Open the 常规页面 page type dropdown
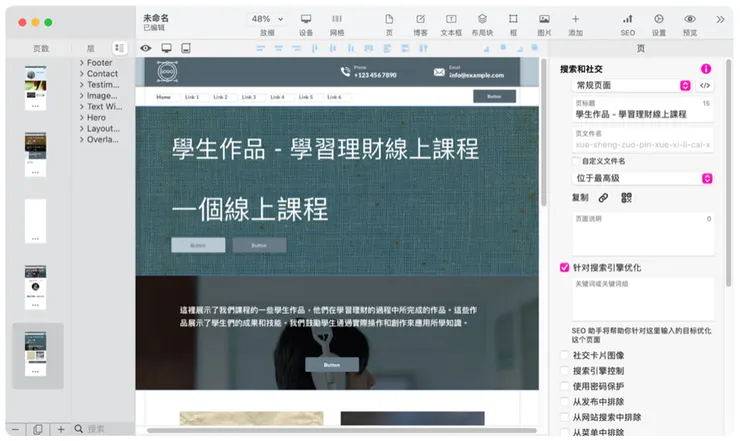The width and height of the screenshot is (740, 441). click(631, 85)
